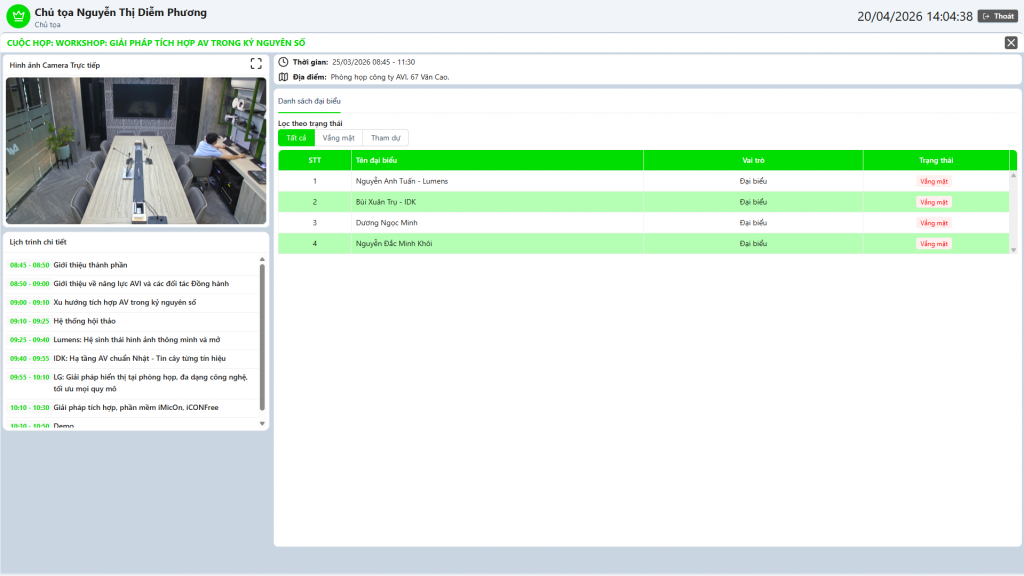Filter delegates by Tất cả

pos(296,138)
